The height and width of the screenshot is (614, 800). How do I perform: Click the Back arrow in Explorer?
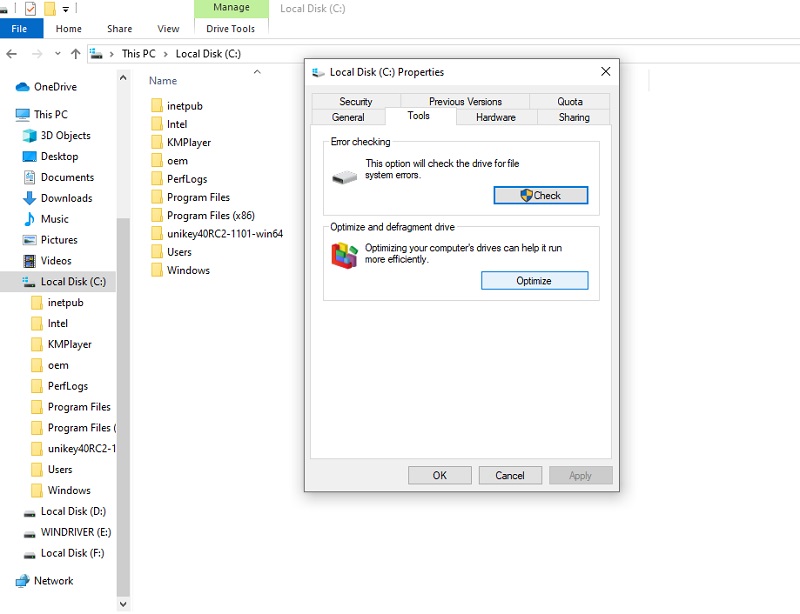pos(11,54)
